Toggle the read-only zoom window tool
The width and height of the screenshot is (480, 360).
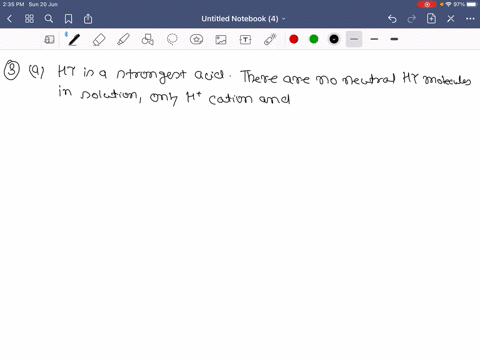pyautogui.click(x=49, y=40)
